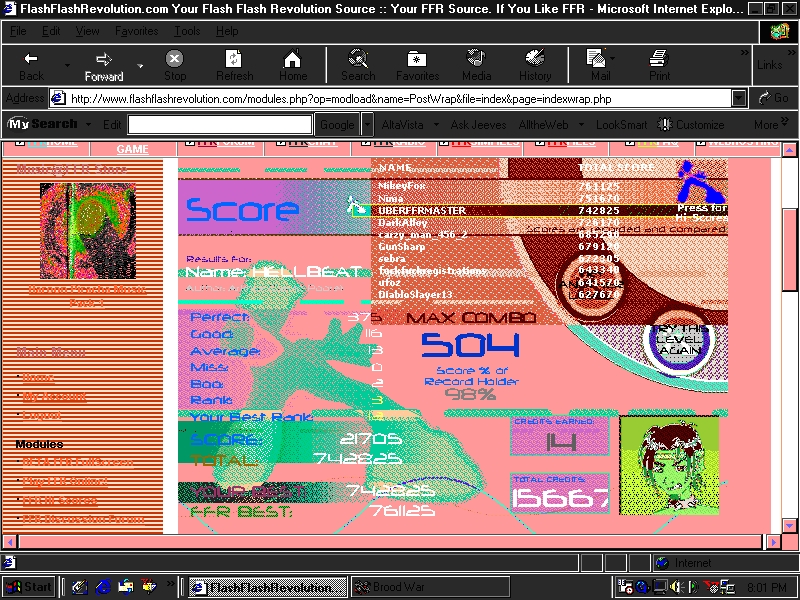Click the Ask Jeeves search button
The height and width of the screenshot is (600, 800).
(x=478, y=124)
